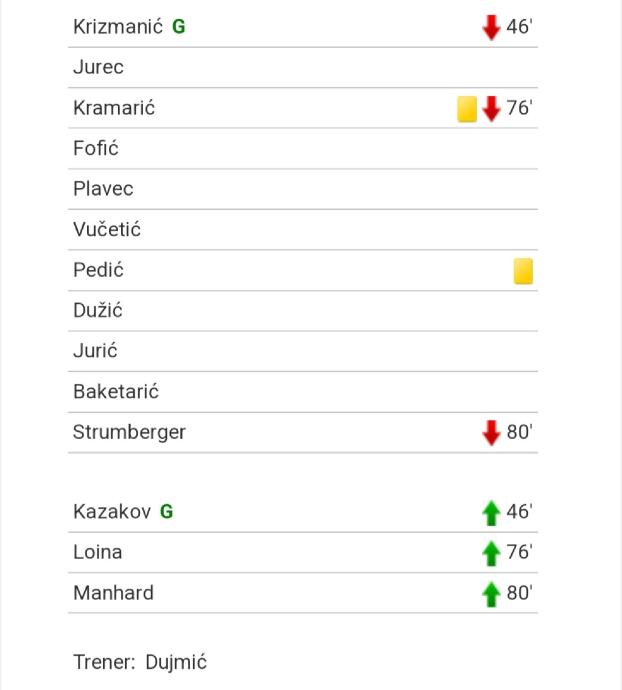
Task: Select Dužić in the lineup
Action: click(x=98, y=311)
